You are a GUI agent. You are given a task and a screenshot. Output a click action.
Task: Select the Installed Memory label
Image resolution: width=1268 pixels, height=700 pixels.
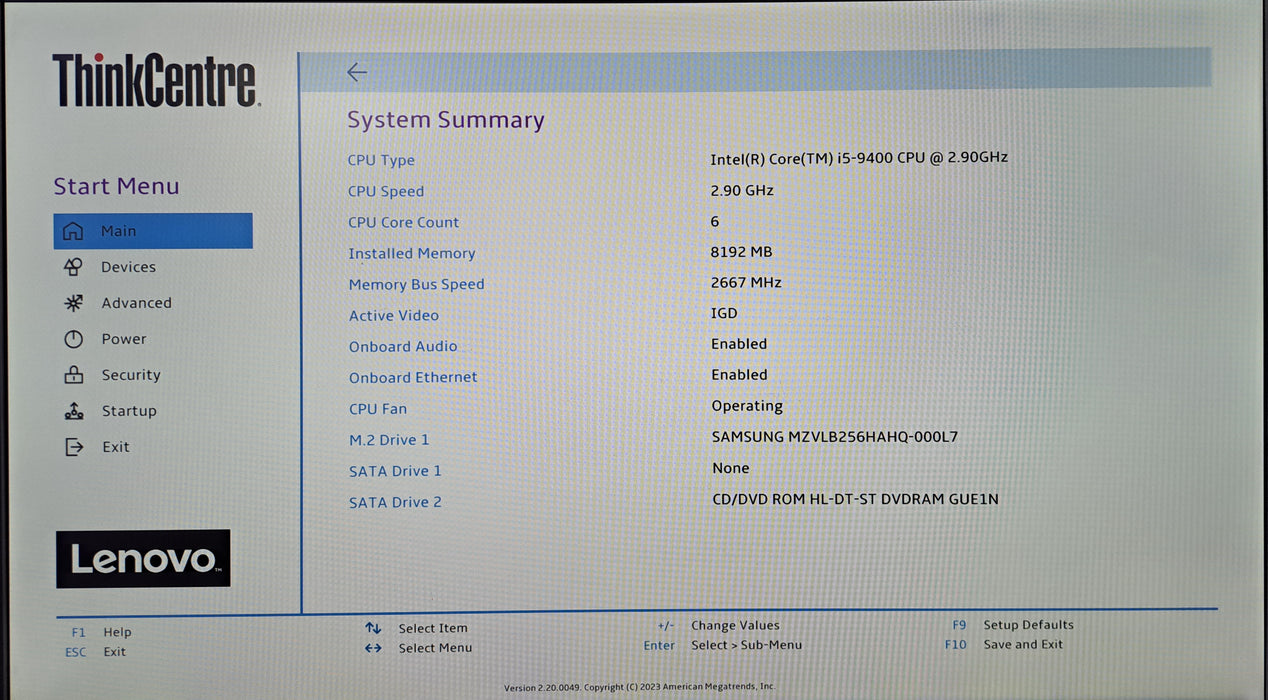(412, 253)
